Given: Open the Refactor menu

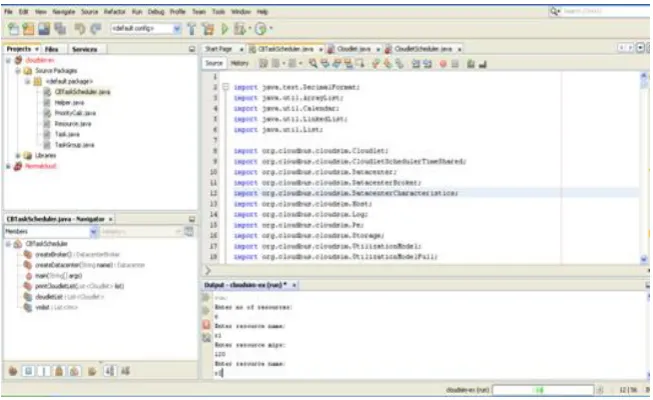Looking at the screenshot, I should 115,12.
